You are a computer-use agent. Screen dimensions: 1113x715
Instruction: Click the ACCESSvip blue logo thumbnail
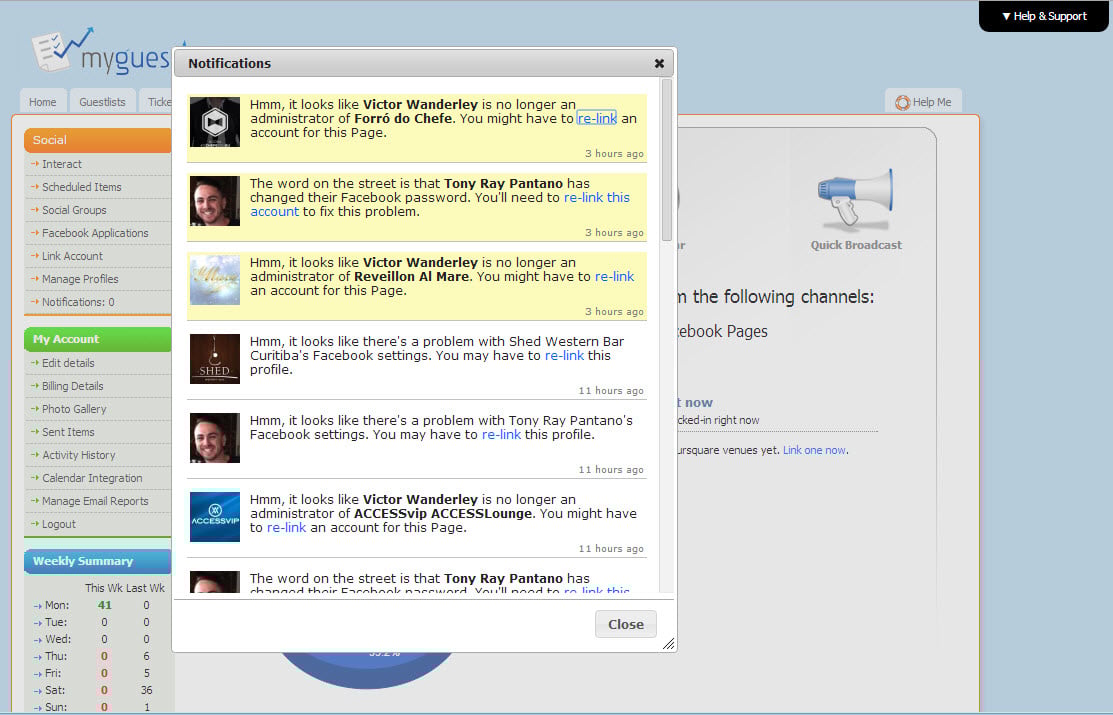coord(215,517)
